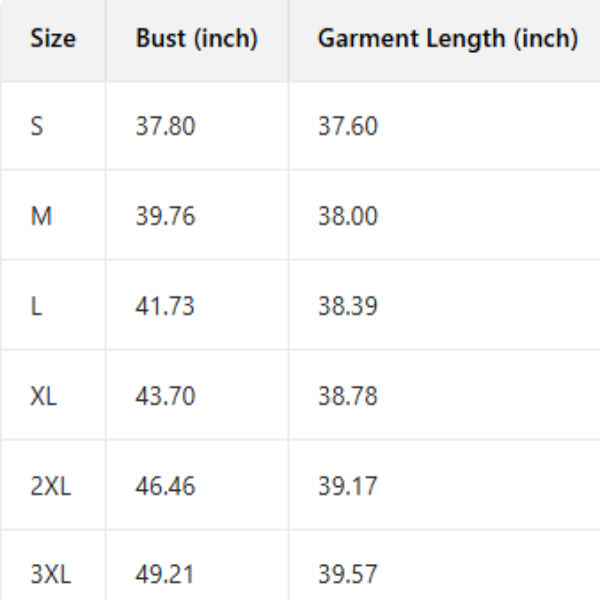Select the L size cell
Image resolution: width=600 pixels, height=600 pixels.
36,306
